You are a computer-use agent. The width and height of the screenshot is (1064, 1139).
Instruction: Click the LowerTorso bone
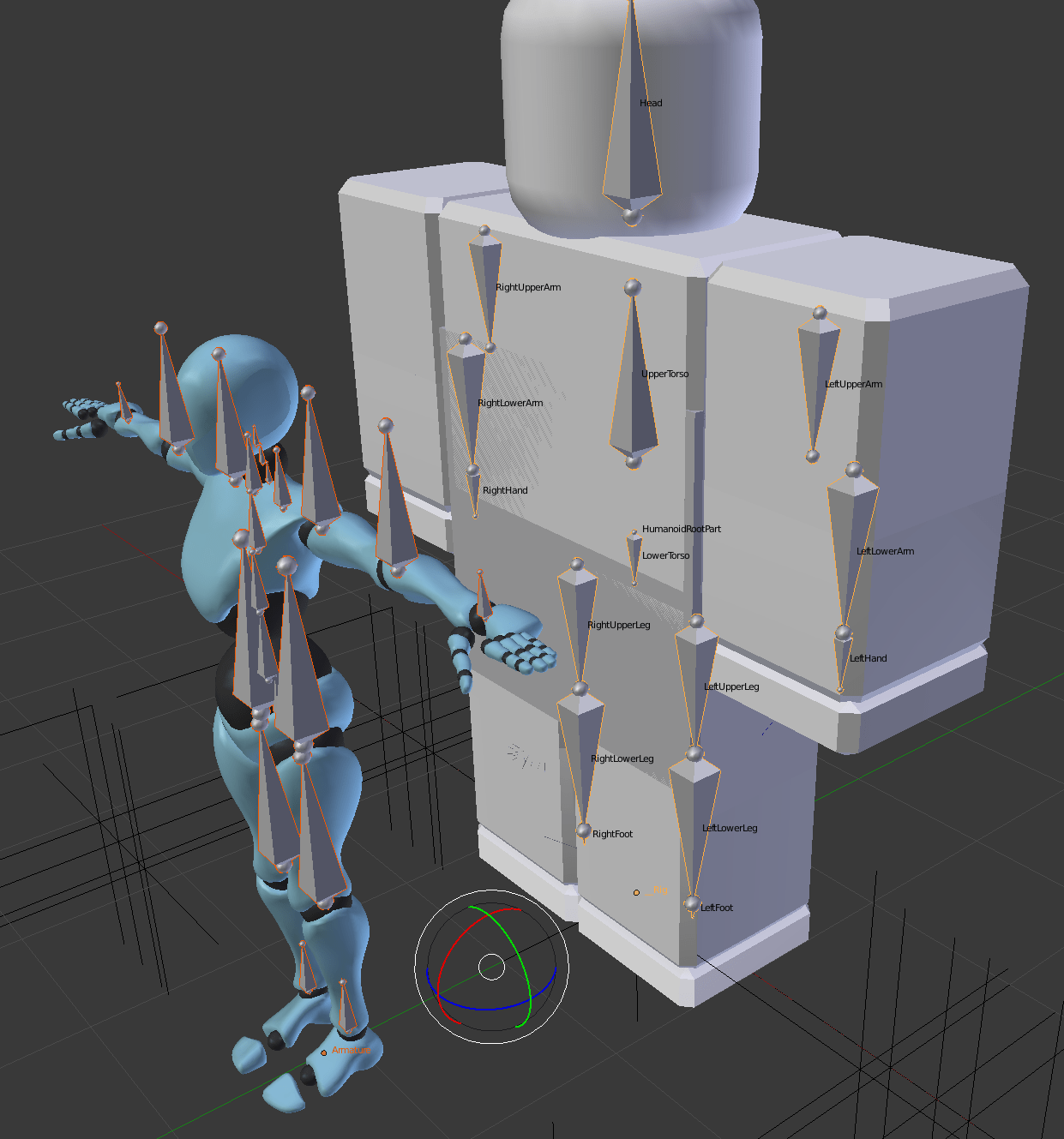[x=633, y=555]
